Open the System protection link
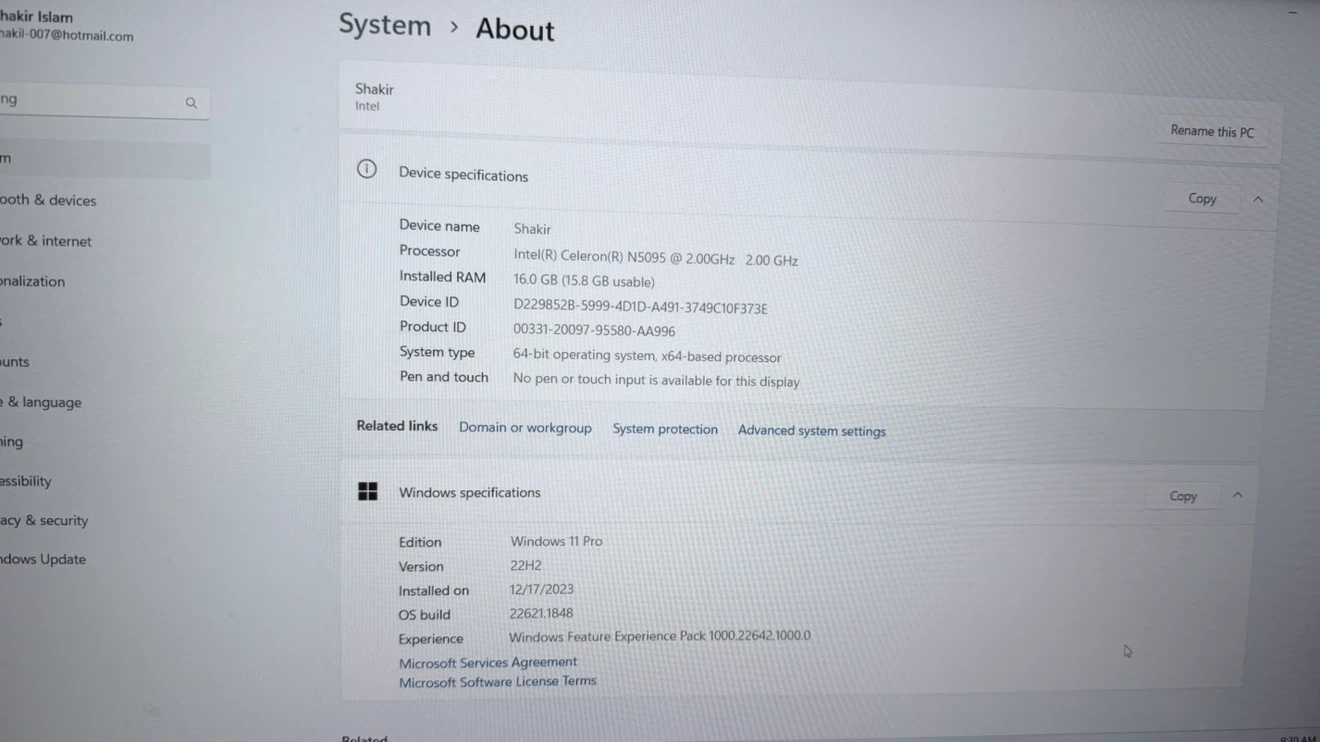The width and height of the screenshot is (1320, 742). pyautogui.click(x=665, y=429)
